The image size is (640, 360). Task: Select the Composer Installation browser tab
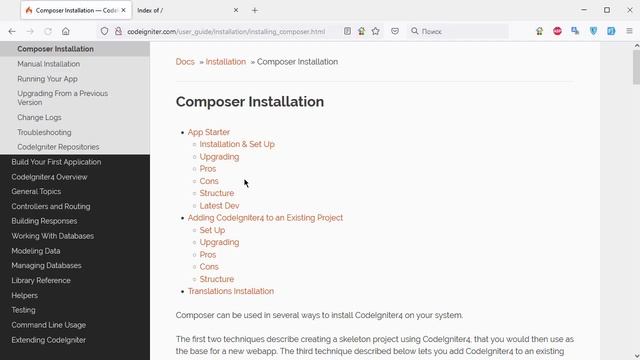pyautogui.click(x=76, y=10)
